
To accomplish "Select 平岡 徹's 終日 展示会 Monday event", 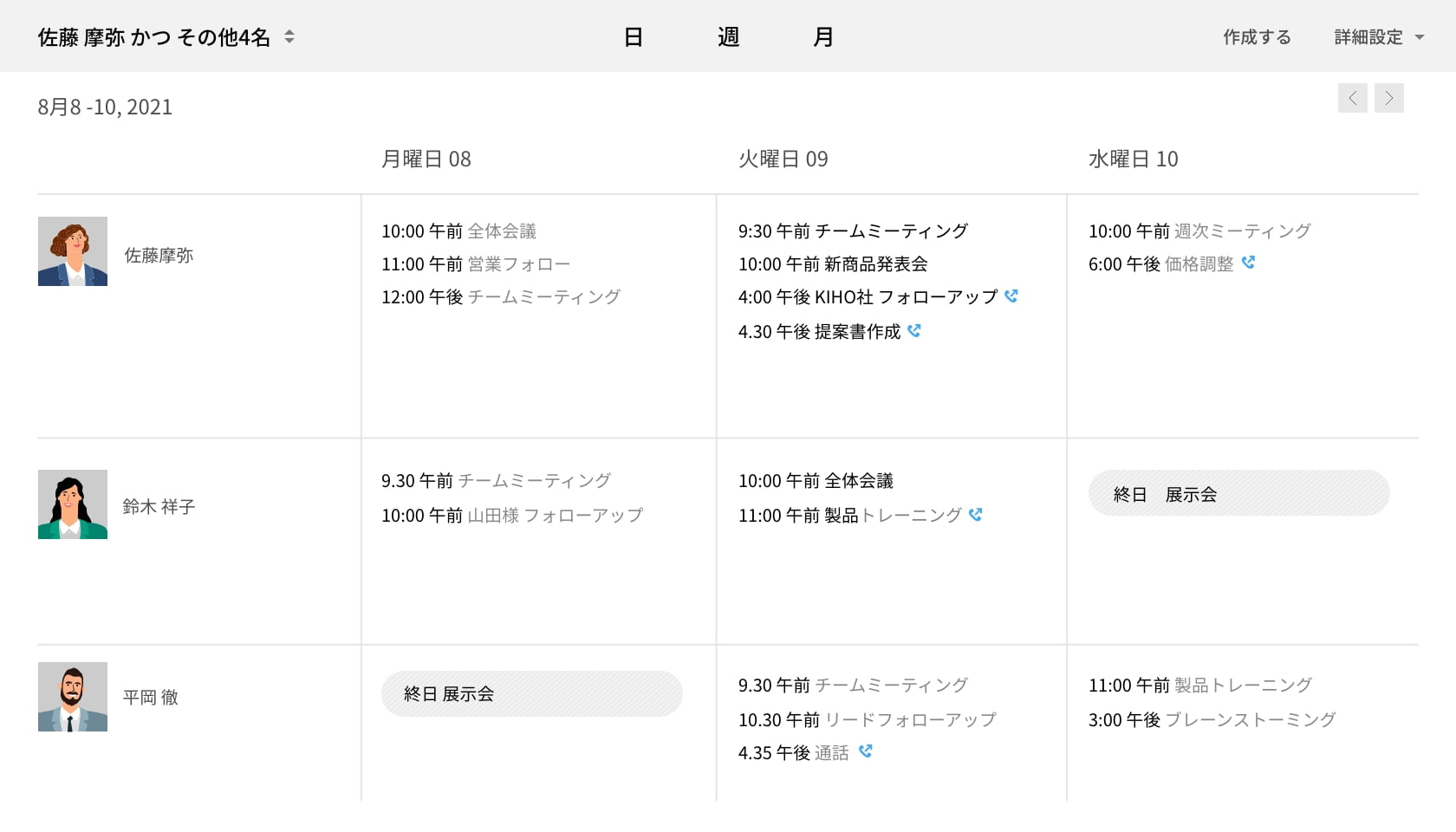I will [531, 693].
